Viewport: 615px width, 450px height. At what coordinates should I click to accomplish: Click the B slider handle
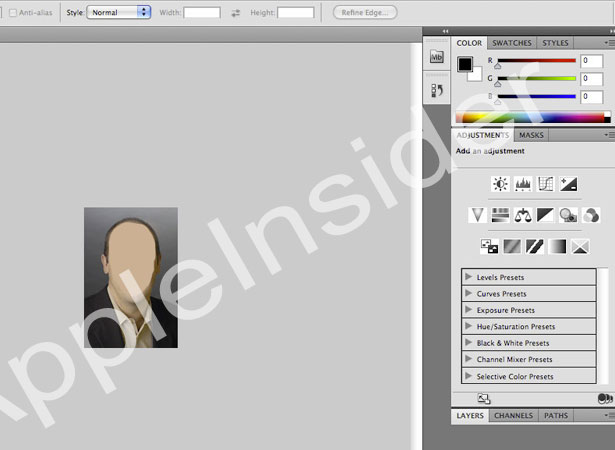498,102
